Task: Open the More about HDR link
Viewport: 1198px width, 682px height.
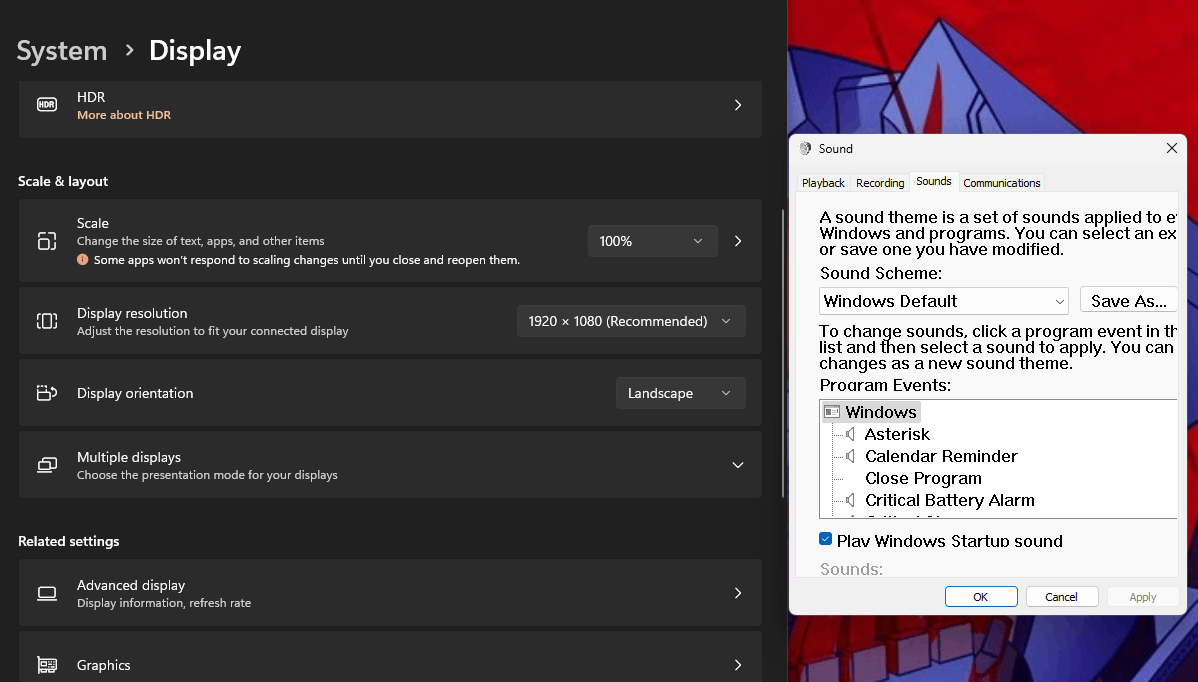Action: (124, 115)
